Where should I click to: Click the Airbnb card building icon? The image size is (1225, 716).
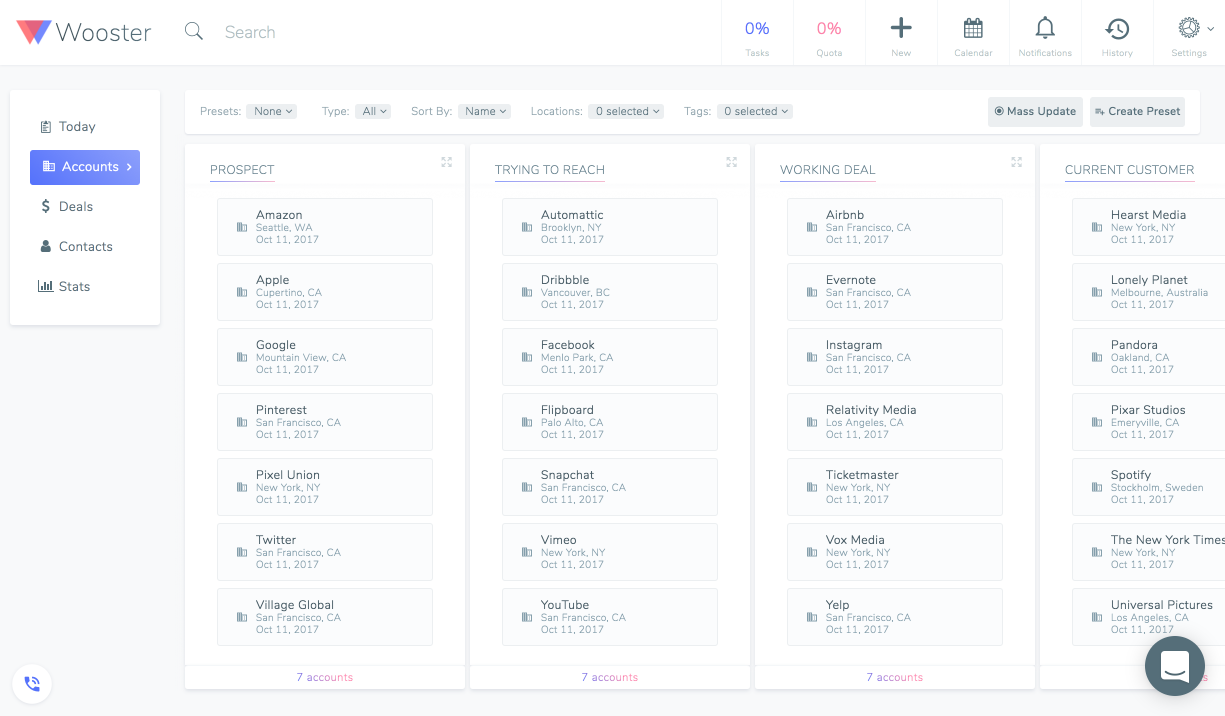click(x=811, y=227)
